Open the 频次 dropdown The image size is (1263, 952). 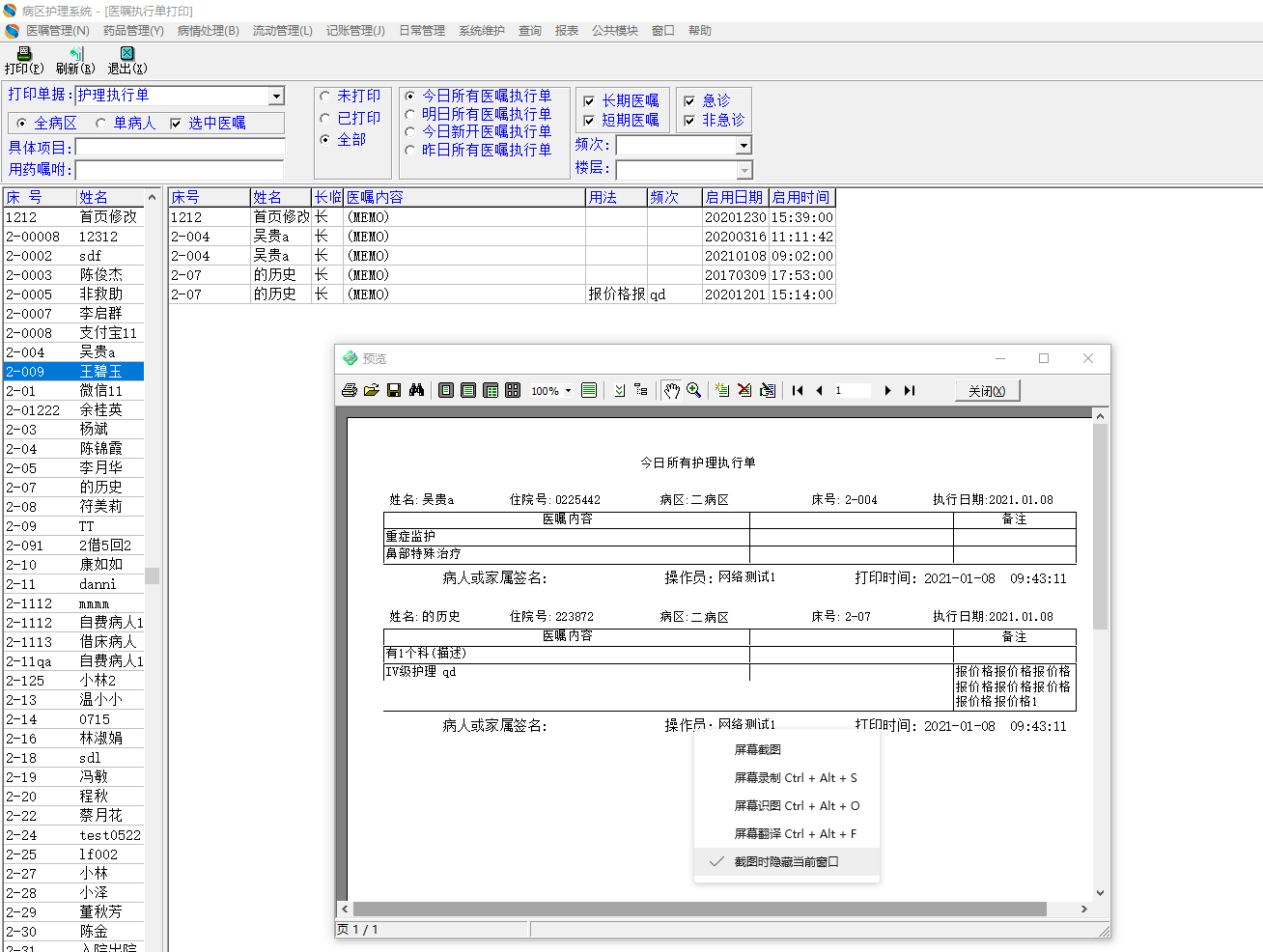point(744,145)
